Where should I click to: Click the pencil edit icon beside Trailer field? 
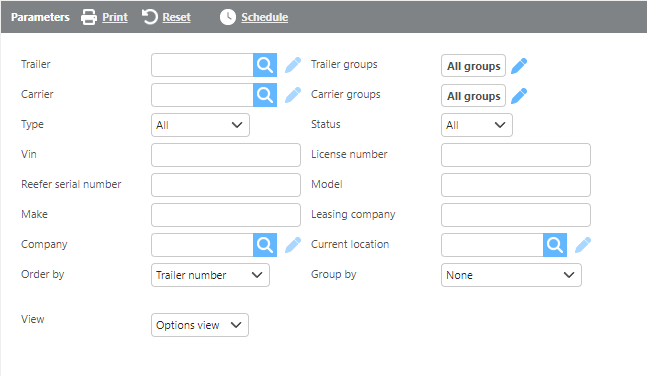293,65
